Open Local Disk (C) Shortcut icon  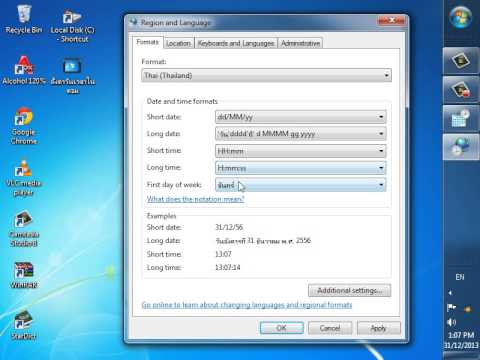pyautogui.click(x=72, y=25)
